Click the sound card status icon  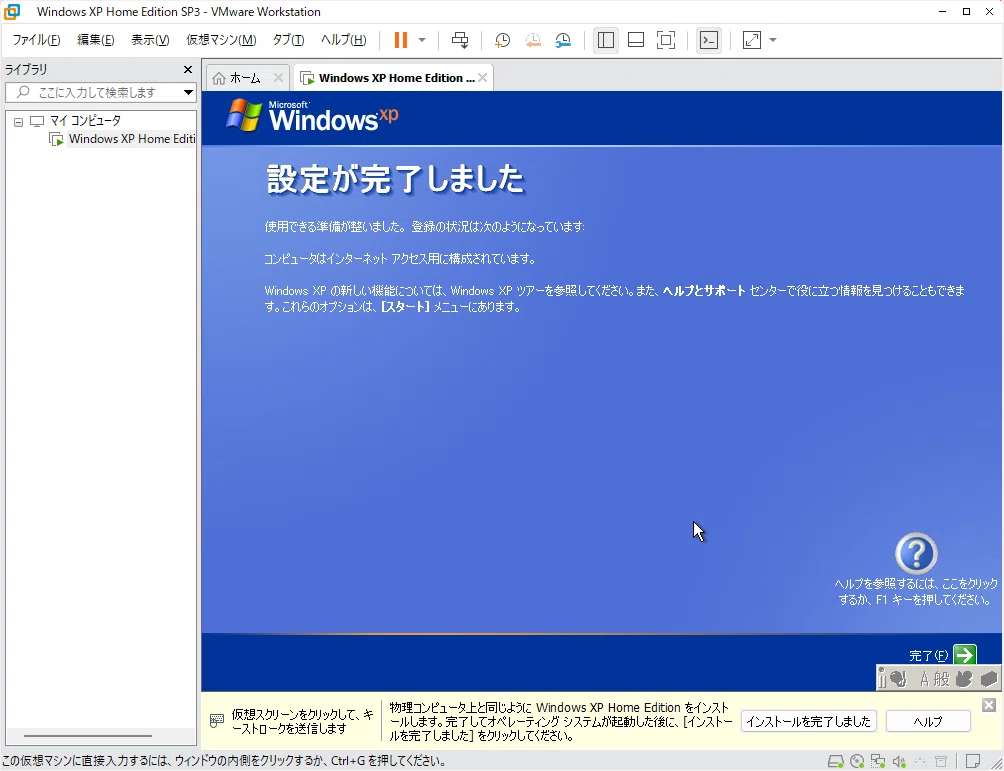pyautogui.click(x=899, y=761)
